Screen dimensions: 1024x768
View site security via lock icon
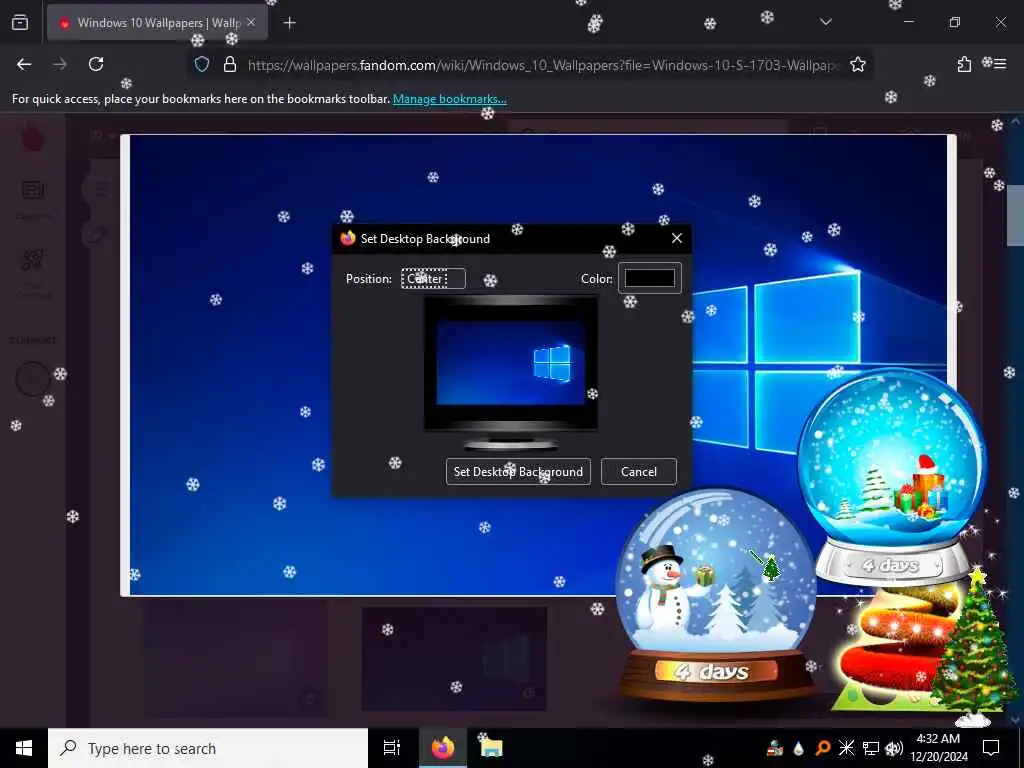tap(229, 65)
